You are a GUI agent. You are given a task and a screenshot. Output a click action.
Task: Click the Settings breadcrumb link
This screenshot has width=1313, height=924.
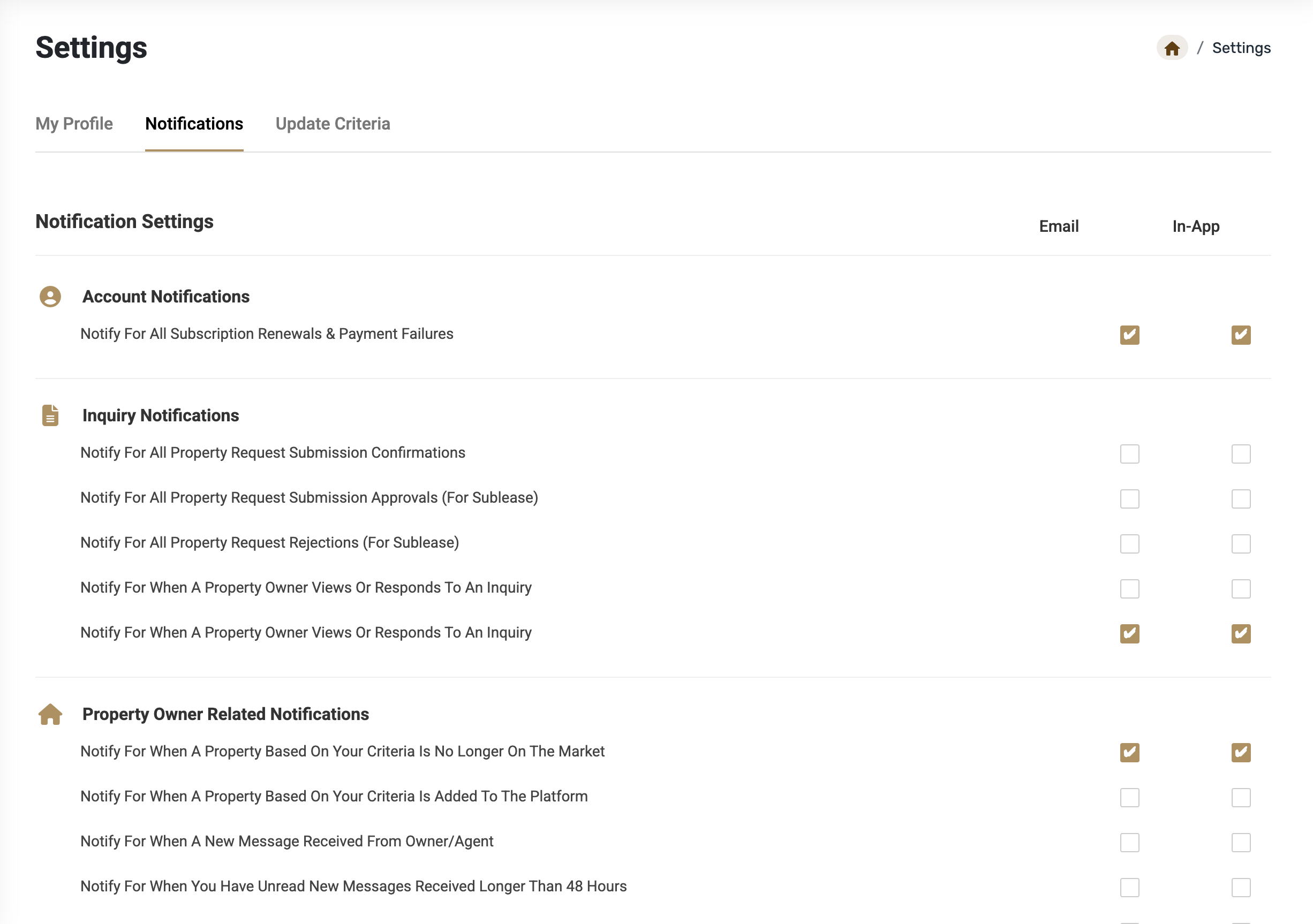point(1241,48)
